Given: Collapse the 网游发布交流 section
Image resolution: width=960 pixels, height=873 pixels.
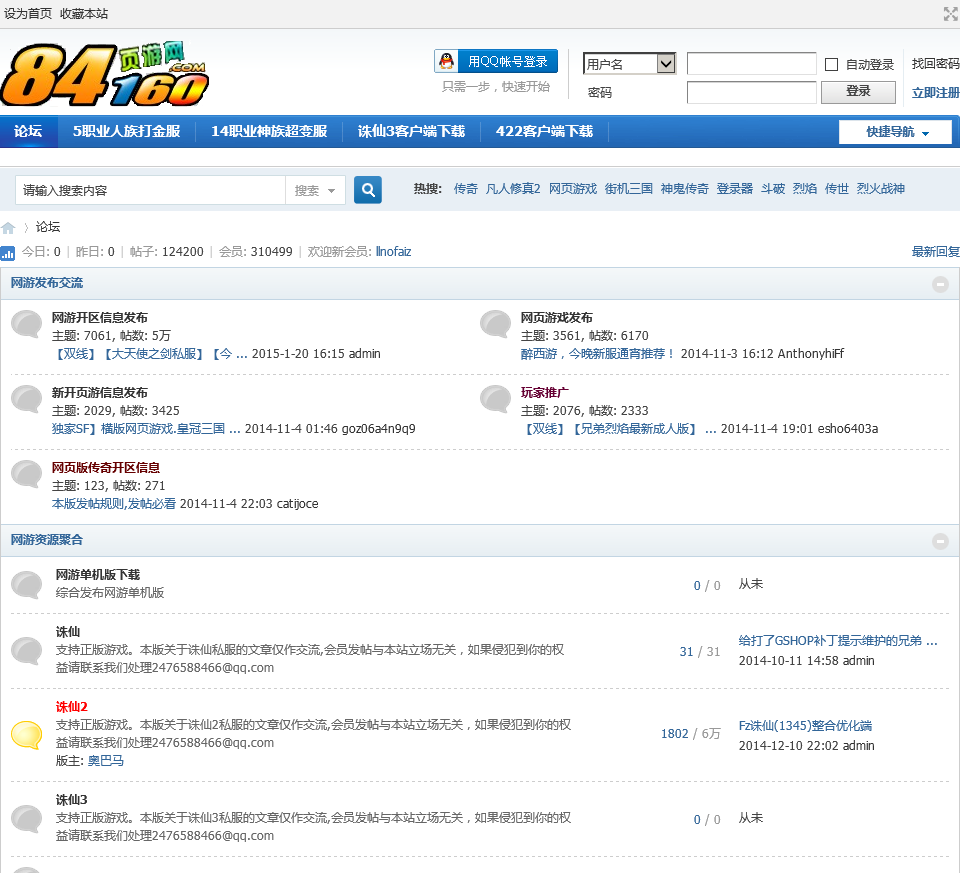Looking at the screenshot, I should tap(940, 284).
